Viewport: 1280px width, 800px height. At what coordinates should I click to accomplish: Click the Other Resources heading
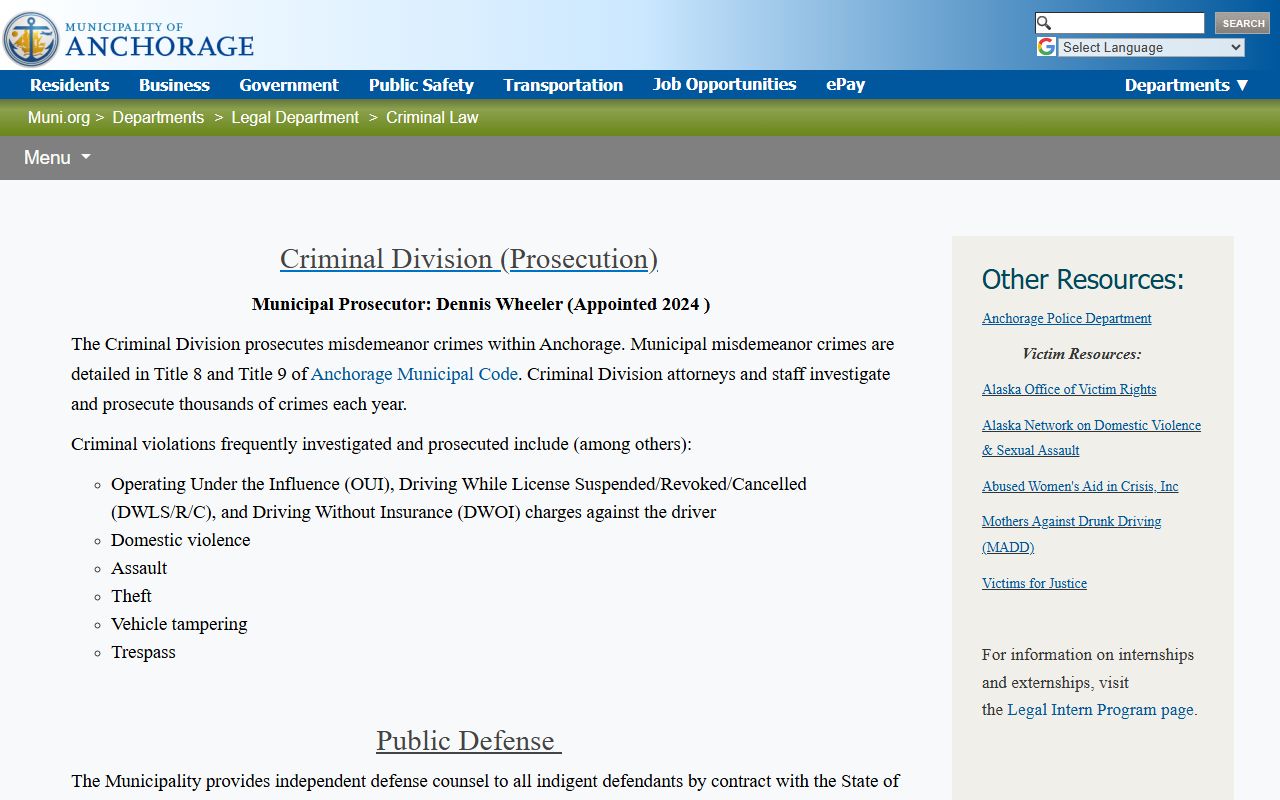[1083, 279]
